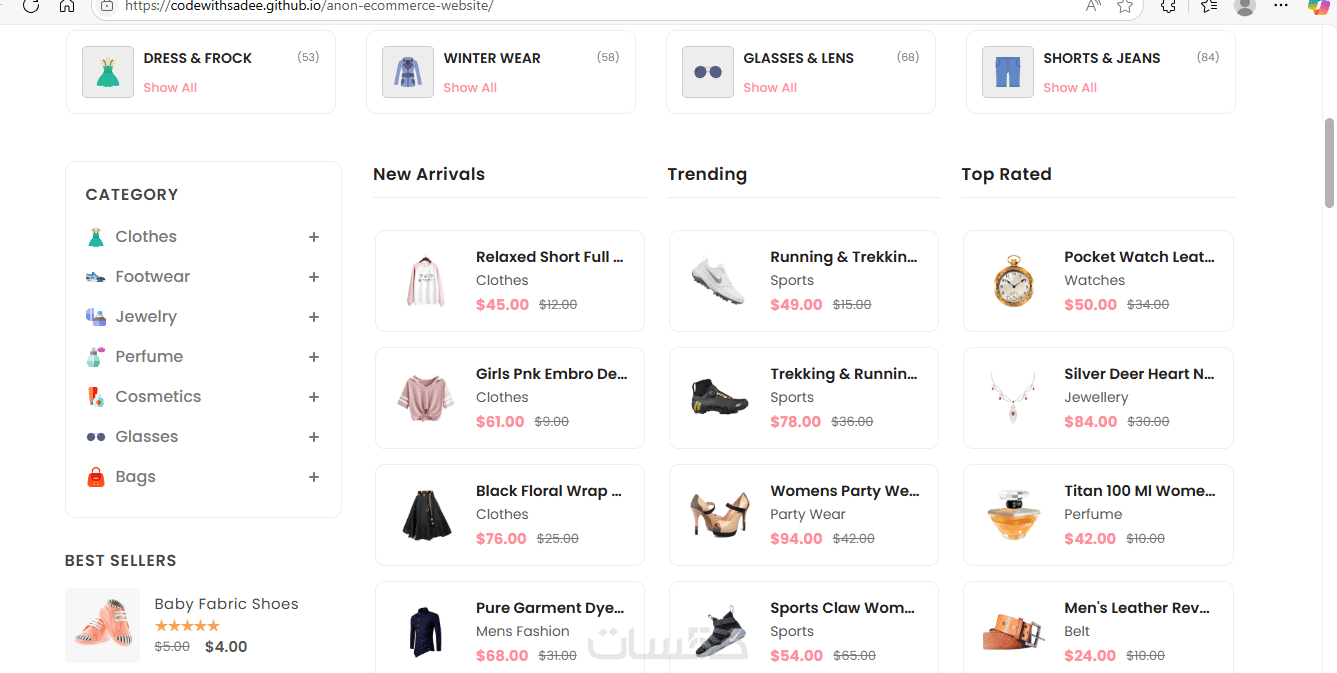Screen dimensions: 1337x673
Task: Open the Pocket Watch Leather product title
Action: pos(1139,257)
